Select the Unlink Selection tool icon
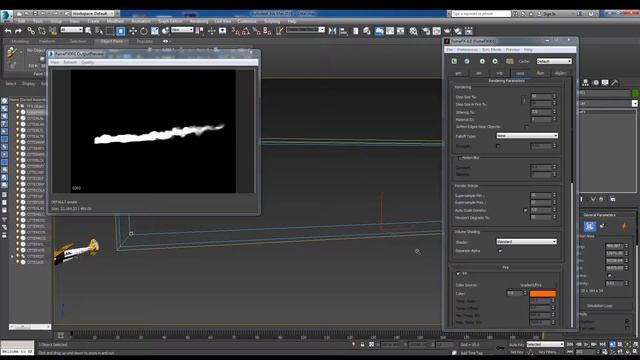 click(x=42, y=31)
